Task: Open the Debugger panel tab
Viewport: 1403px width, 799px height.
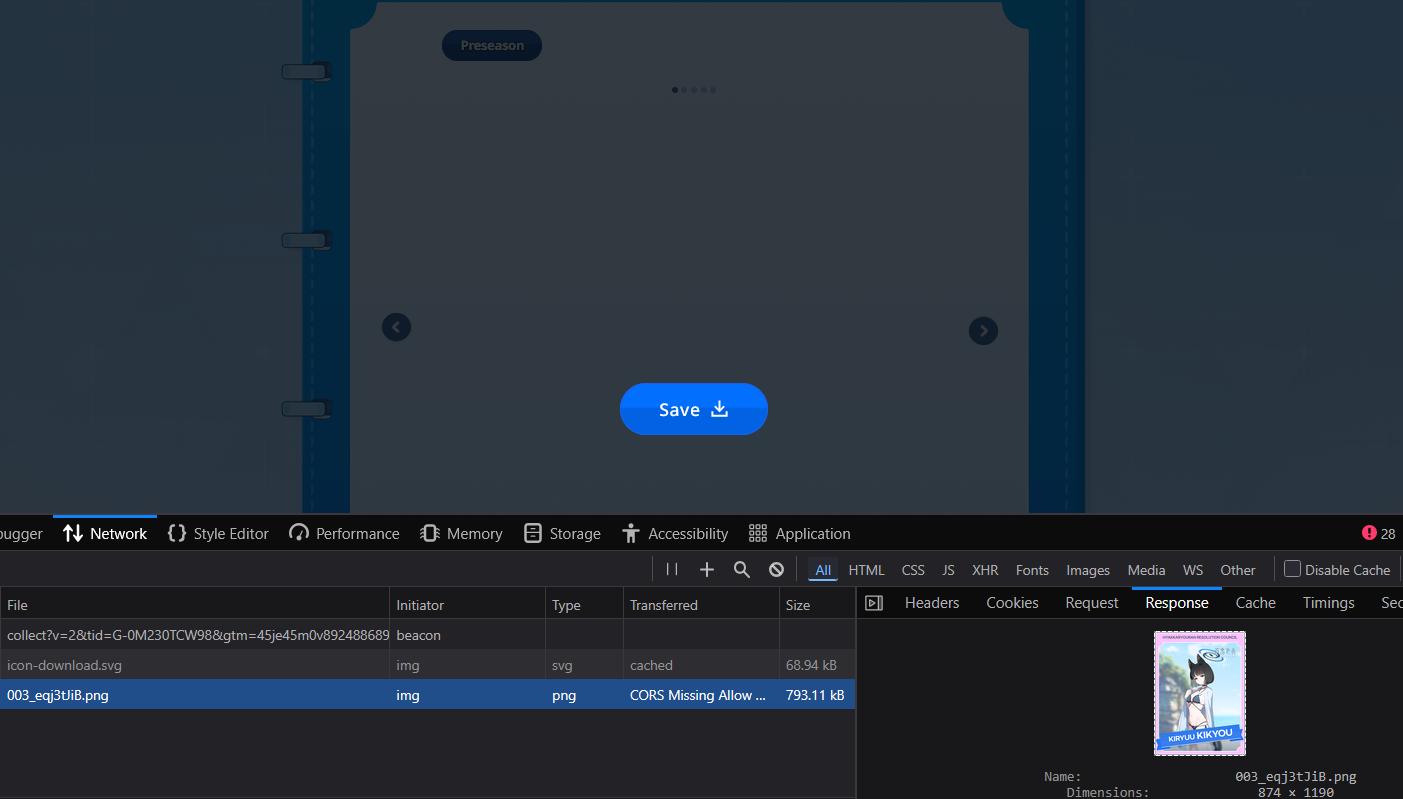Action: tap(22, 533)
